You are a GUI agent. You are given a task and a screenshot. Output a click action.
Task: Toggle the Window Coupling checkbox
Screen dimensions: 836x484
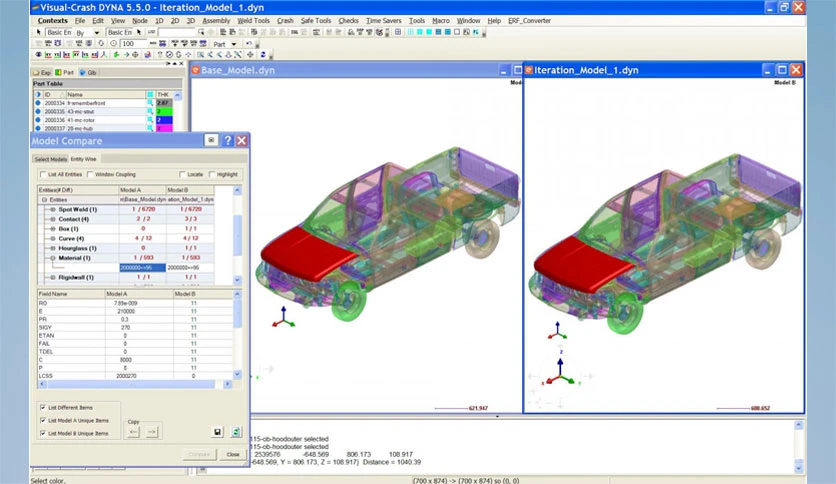pyautogui.click(x=90, y=174)
